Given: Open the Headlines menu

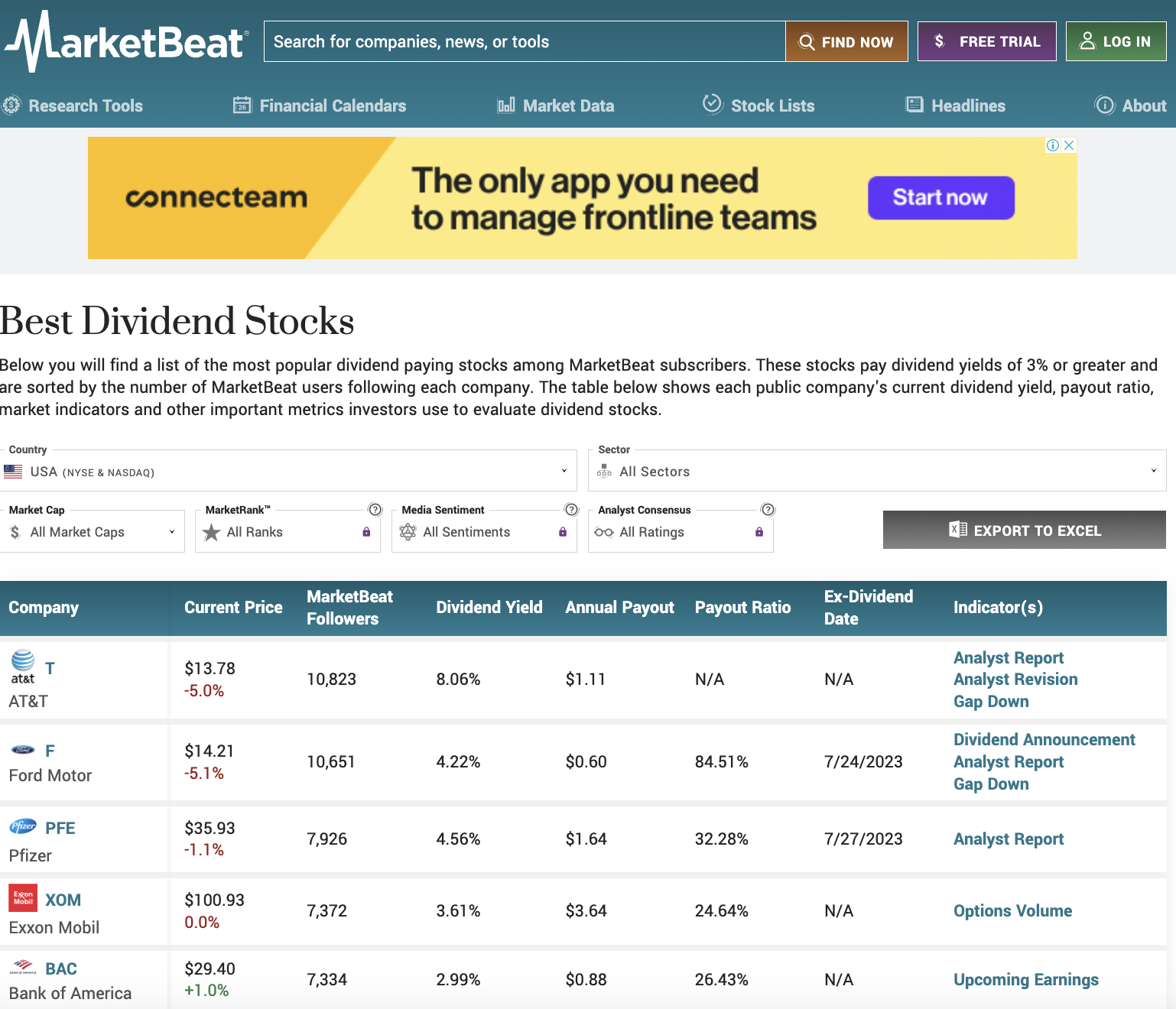Looking at the screenshot, I should click(x=956, y=105).
